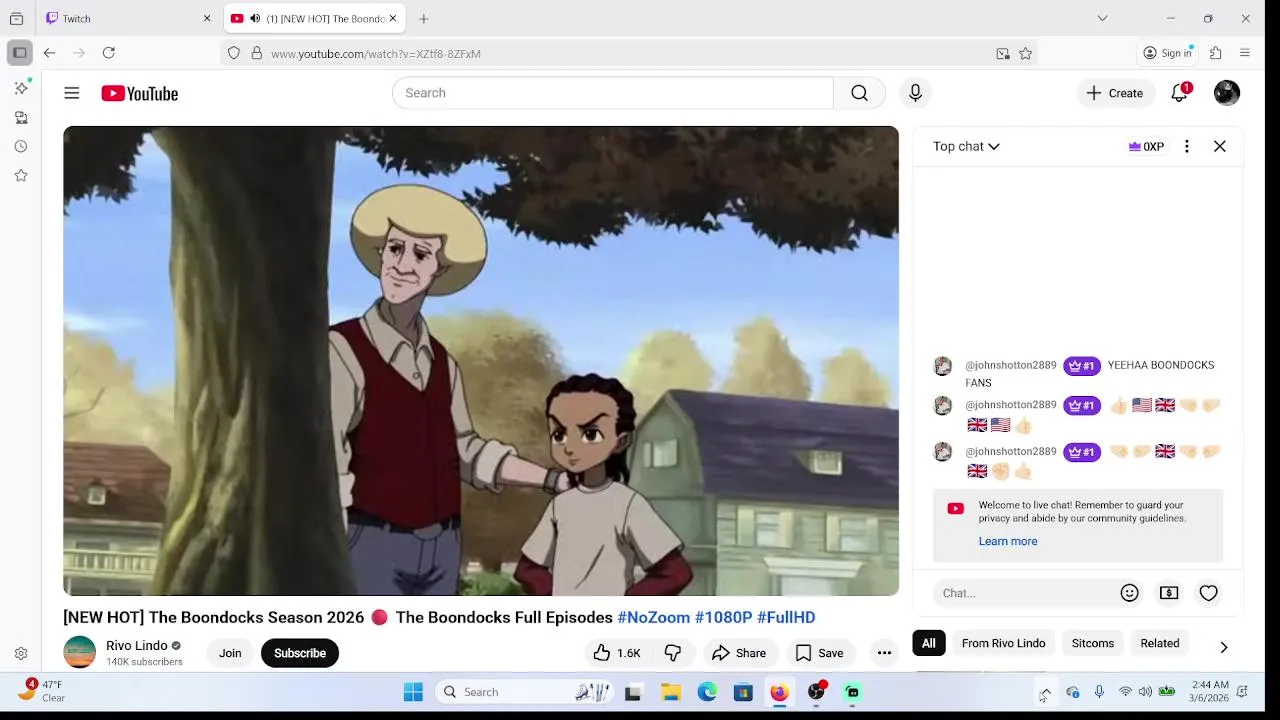The width and height of the screenshot is (1280, 720).
Task: Open the #1080P hashtag link
Action: click(x=723, y=617)
